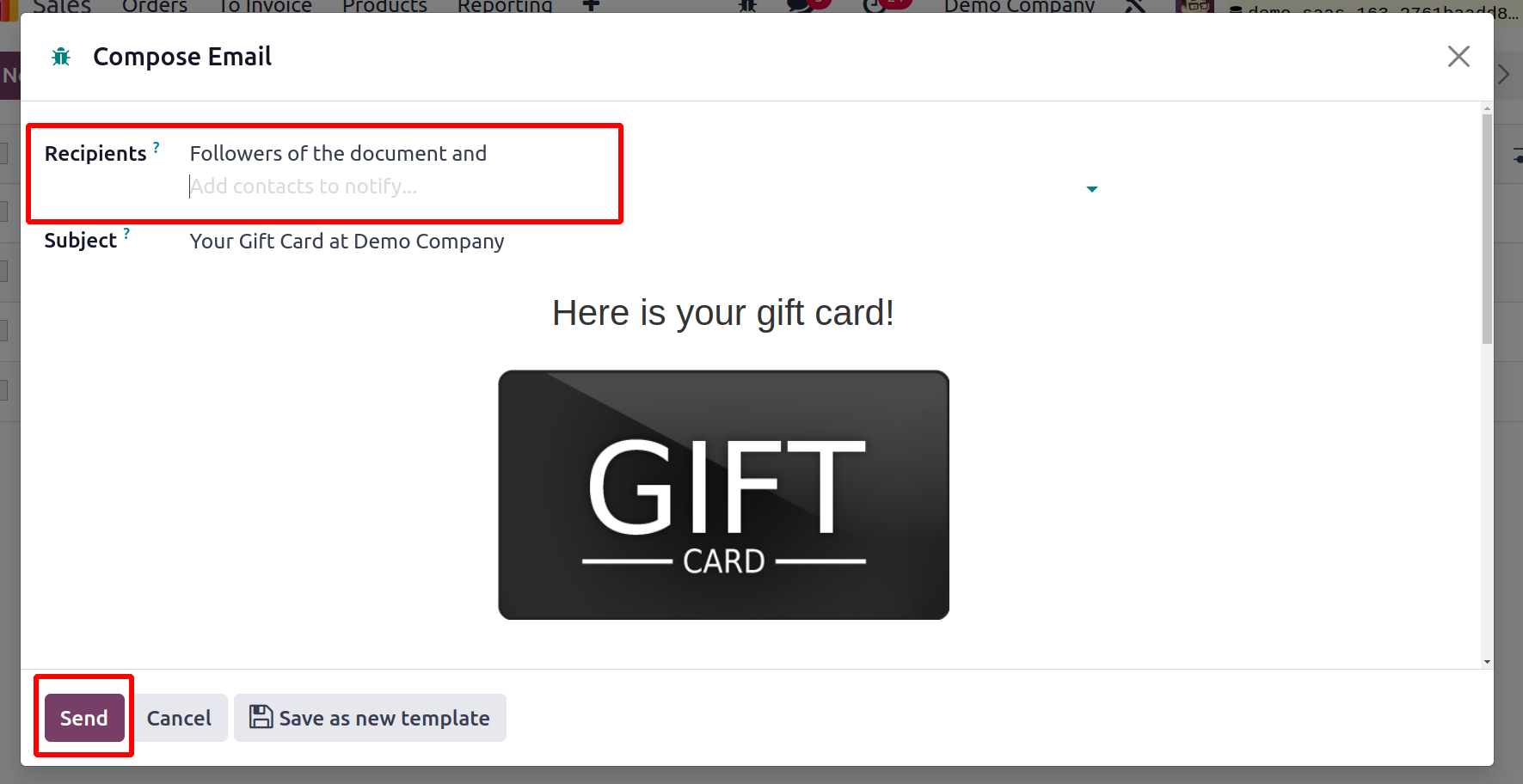Show the Recipients help question mark
This screenshot has height=784, width=1523.
[157, 148]
